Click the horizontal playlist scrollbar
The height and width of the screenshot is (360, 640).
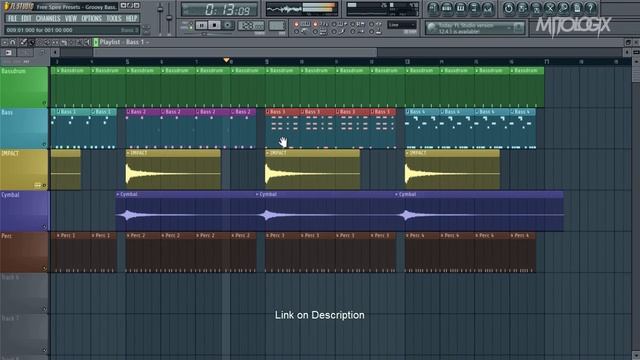tap(235, 52)
